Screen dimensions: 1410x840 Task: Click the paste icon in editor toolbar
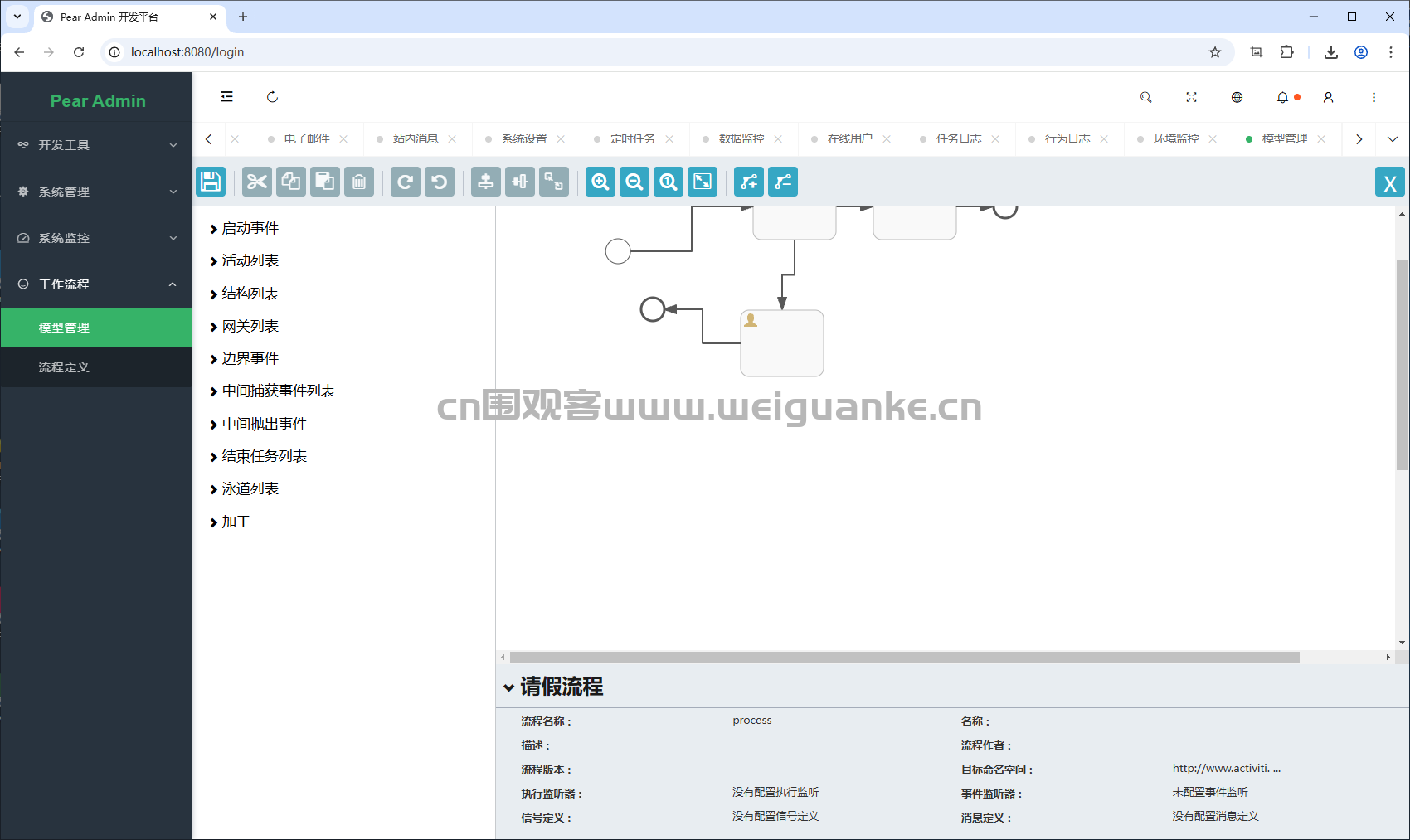pyautogui.click(x=325, y=182)
